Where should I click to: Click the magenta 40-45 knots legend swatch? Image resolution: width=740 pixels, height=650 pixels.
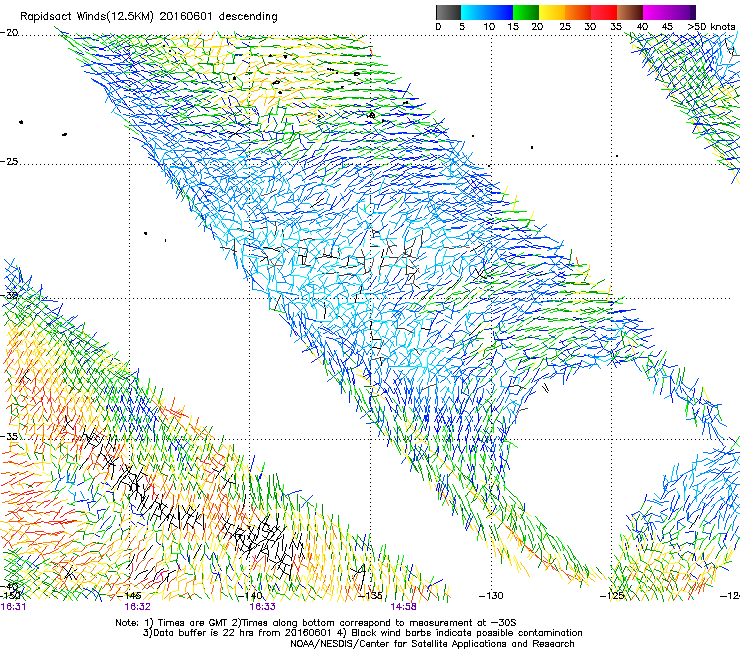pos(656,12)
